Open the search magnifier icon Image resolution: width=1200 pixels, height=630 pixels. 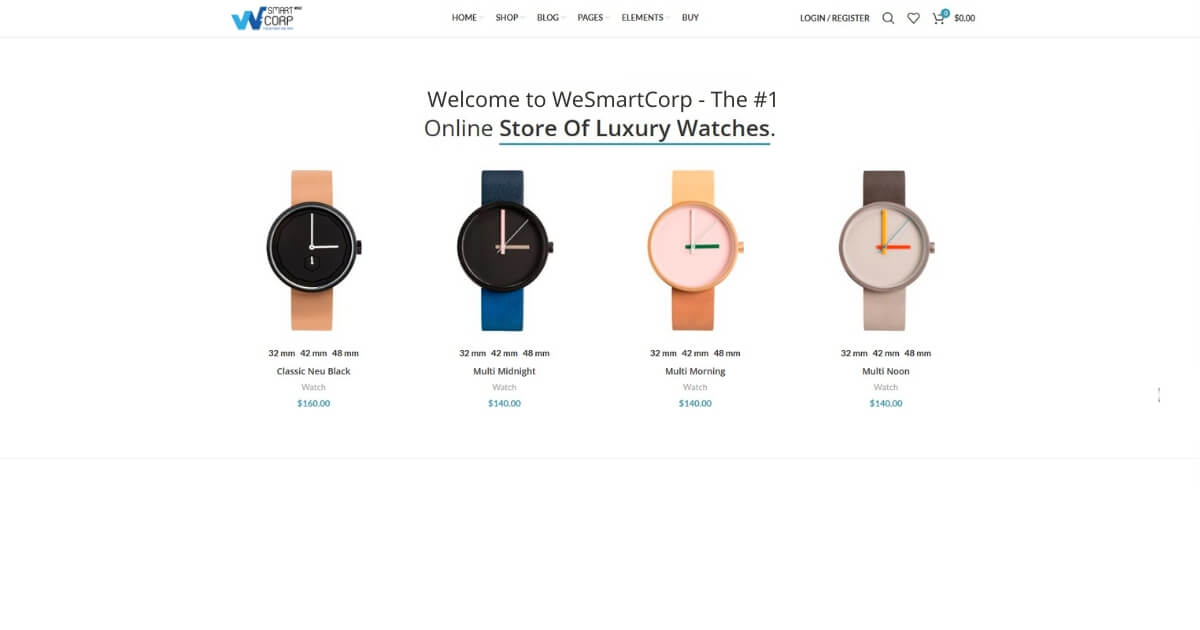tap(888, 18)
